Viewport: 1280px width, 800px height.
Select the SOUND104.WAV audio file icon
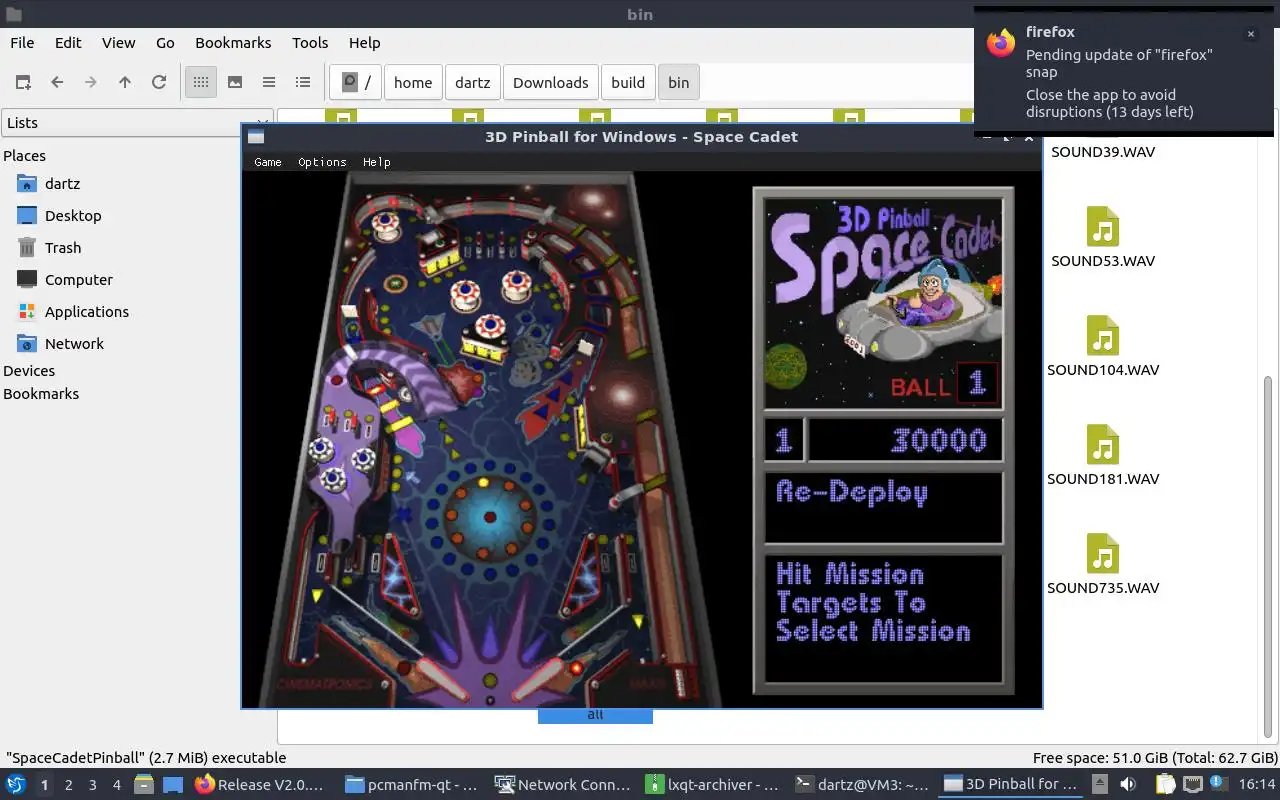point(1103,337)
